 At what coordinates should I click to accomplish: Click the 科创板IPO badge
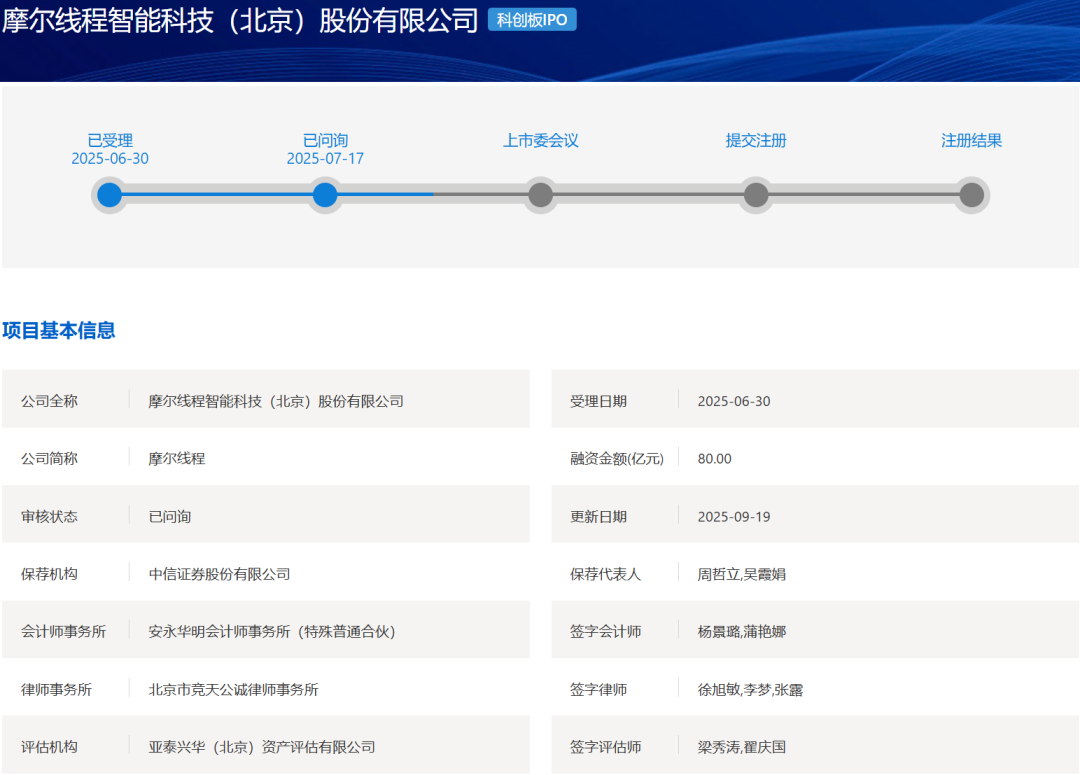(x=532, y=19)
